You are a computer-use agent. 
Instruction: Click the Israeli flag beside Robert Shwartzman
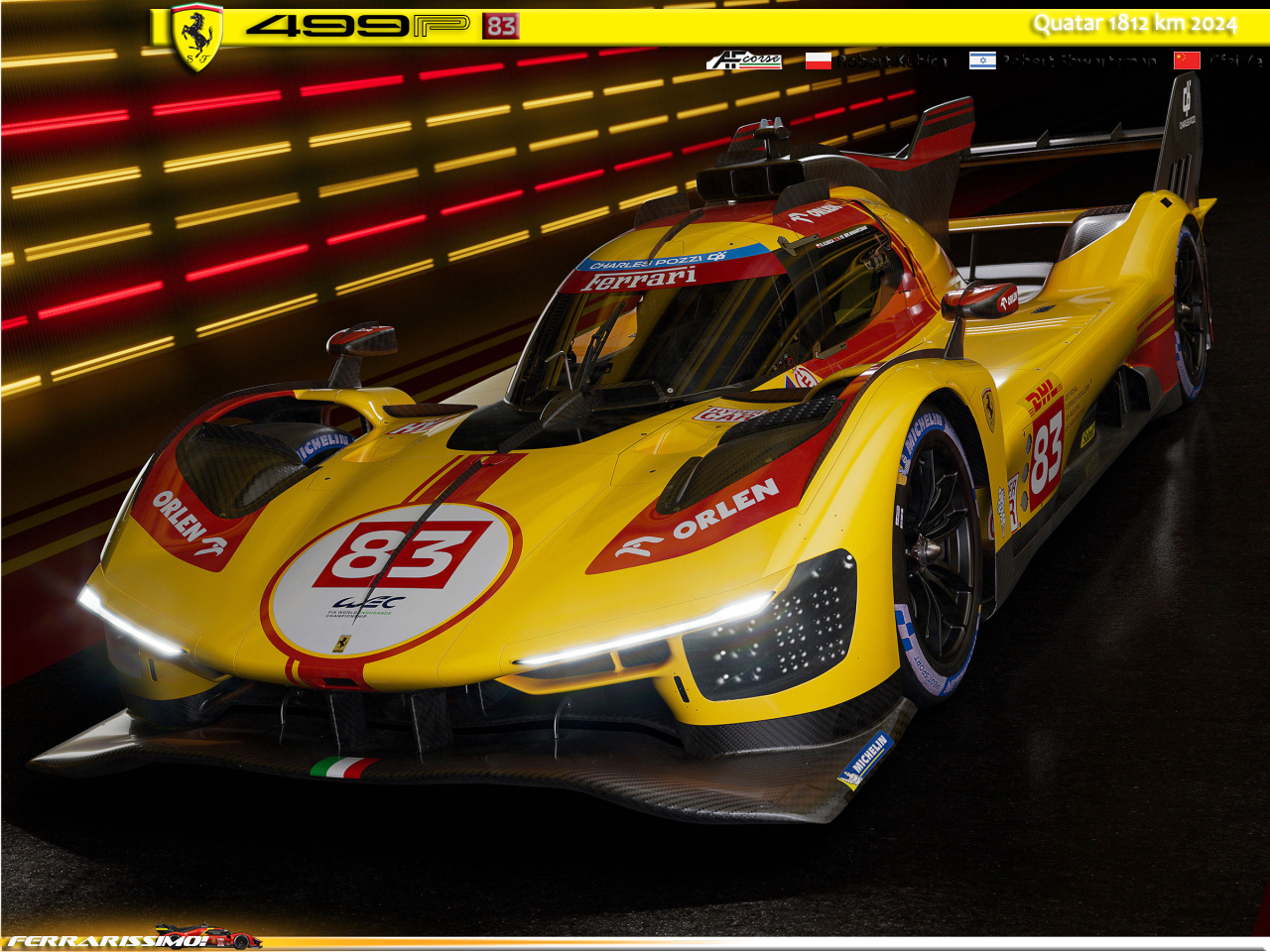tap(982, 60)
